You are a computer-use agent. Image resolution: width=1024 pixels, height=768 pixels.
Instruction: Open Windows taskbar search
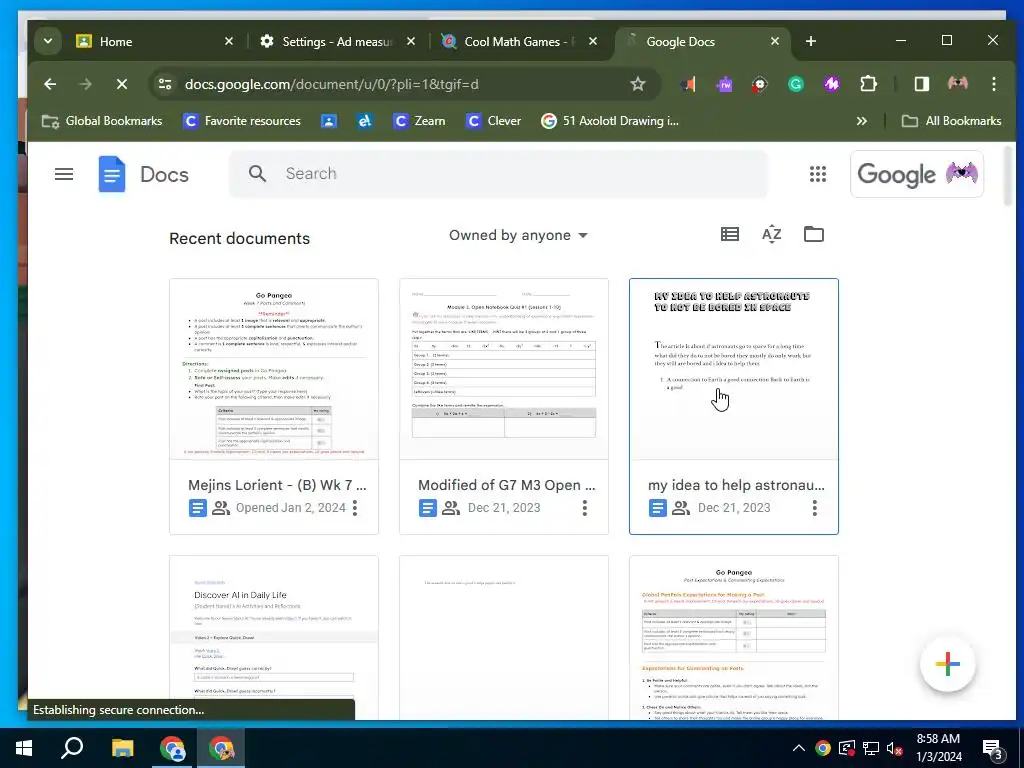tap(72, 748)
